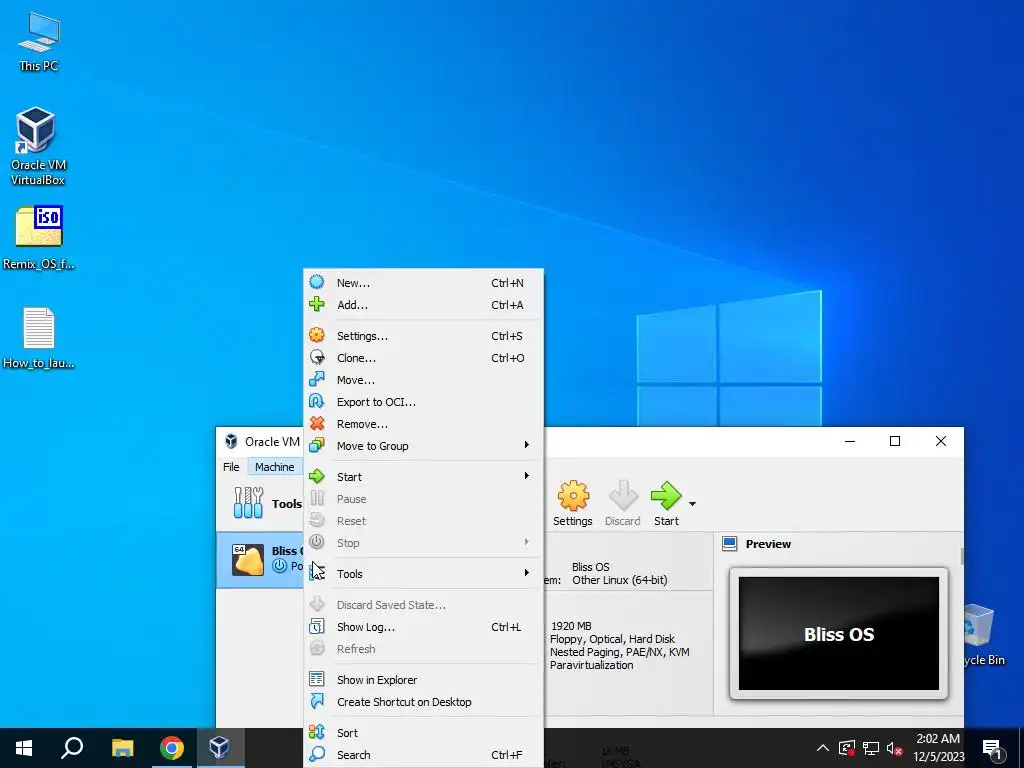Show hidden system tray icons chevron
Screen dimensions: 1024x768
pos(823,748)
